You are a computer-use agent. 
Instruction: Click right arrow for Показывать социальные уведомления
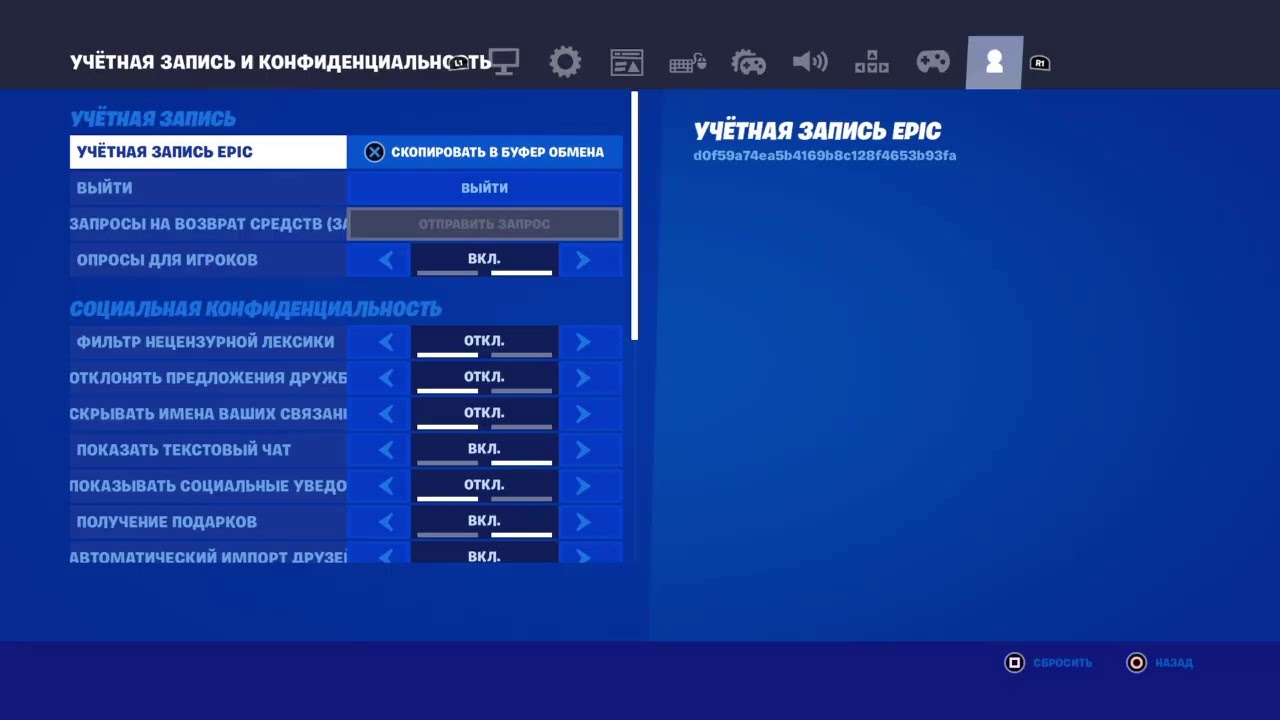(583, 486)
